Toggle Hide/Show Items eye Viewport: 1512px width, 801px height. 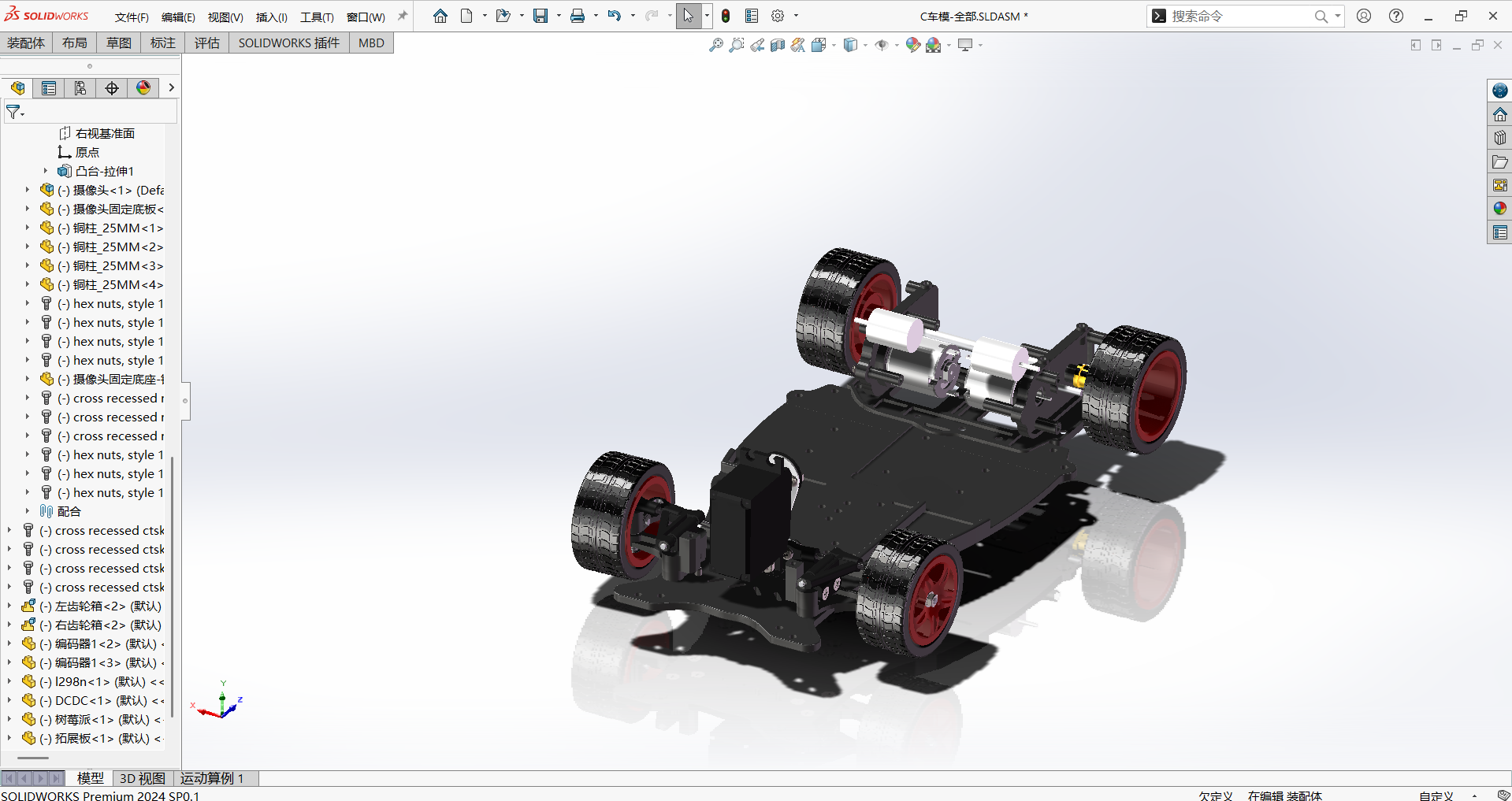(x=882, y=45)
